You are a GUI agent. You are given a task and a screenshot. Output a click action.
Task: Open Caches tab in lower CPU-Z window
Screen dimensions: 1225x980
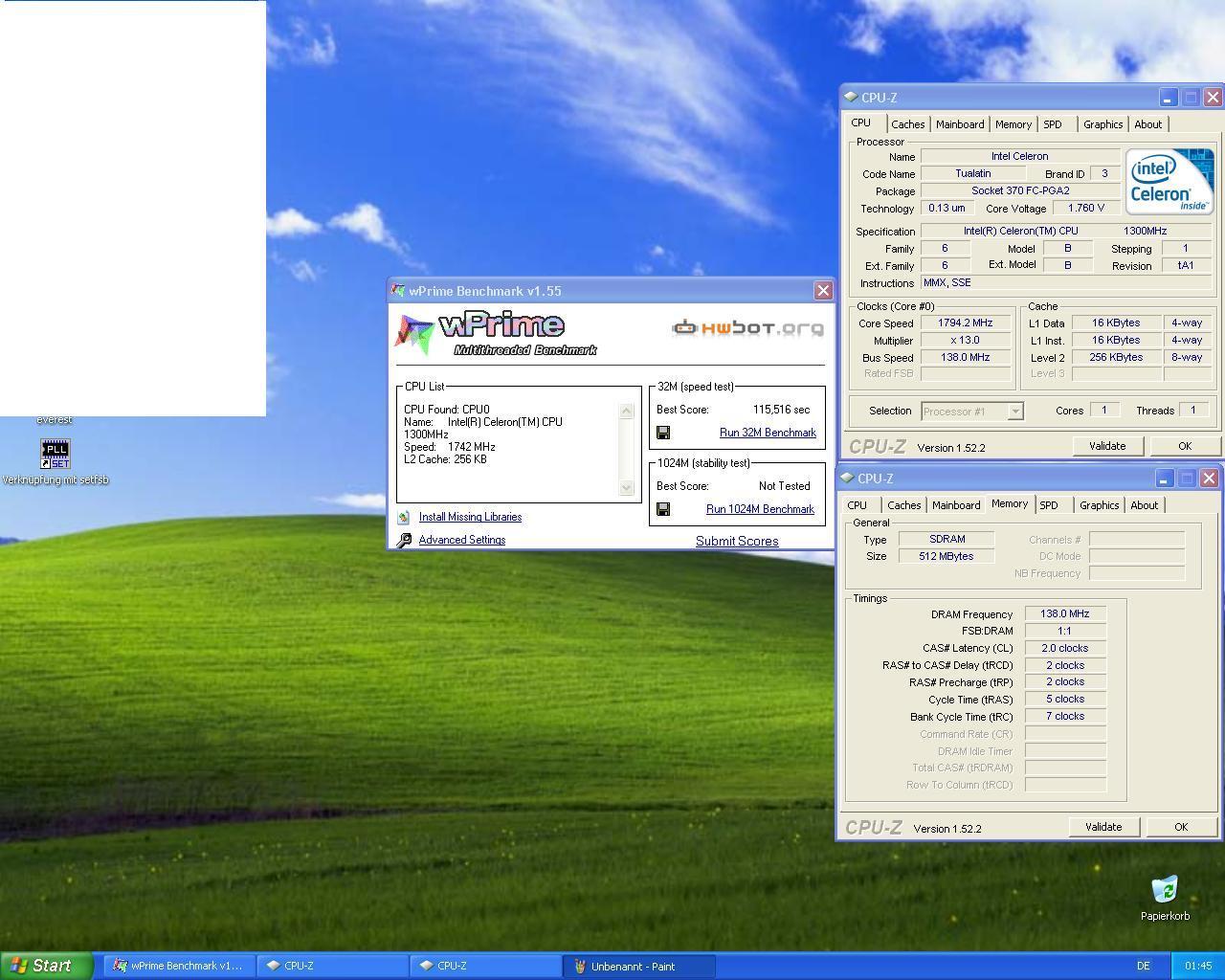click(x=904, y=505)
